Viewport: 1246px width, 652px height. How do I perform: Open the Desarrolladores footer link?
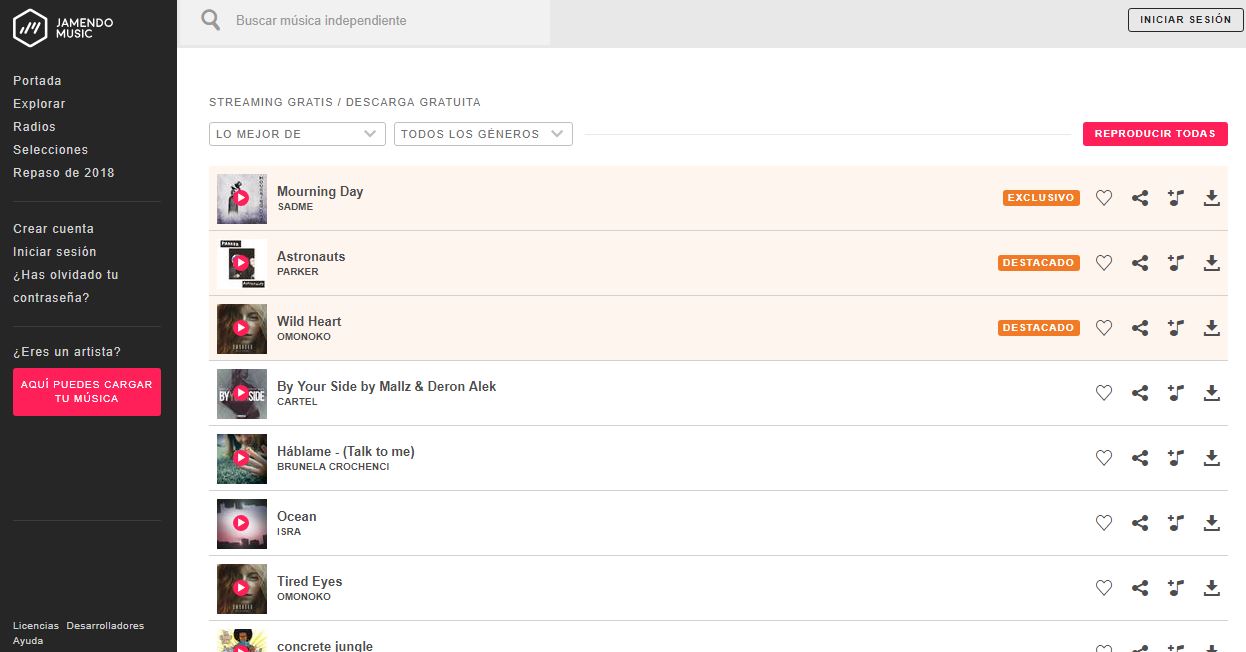(x=105, y=626)
